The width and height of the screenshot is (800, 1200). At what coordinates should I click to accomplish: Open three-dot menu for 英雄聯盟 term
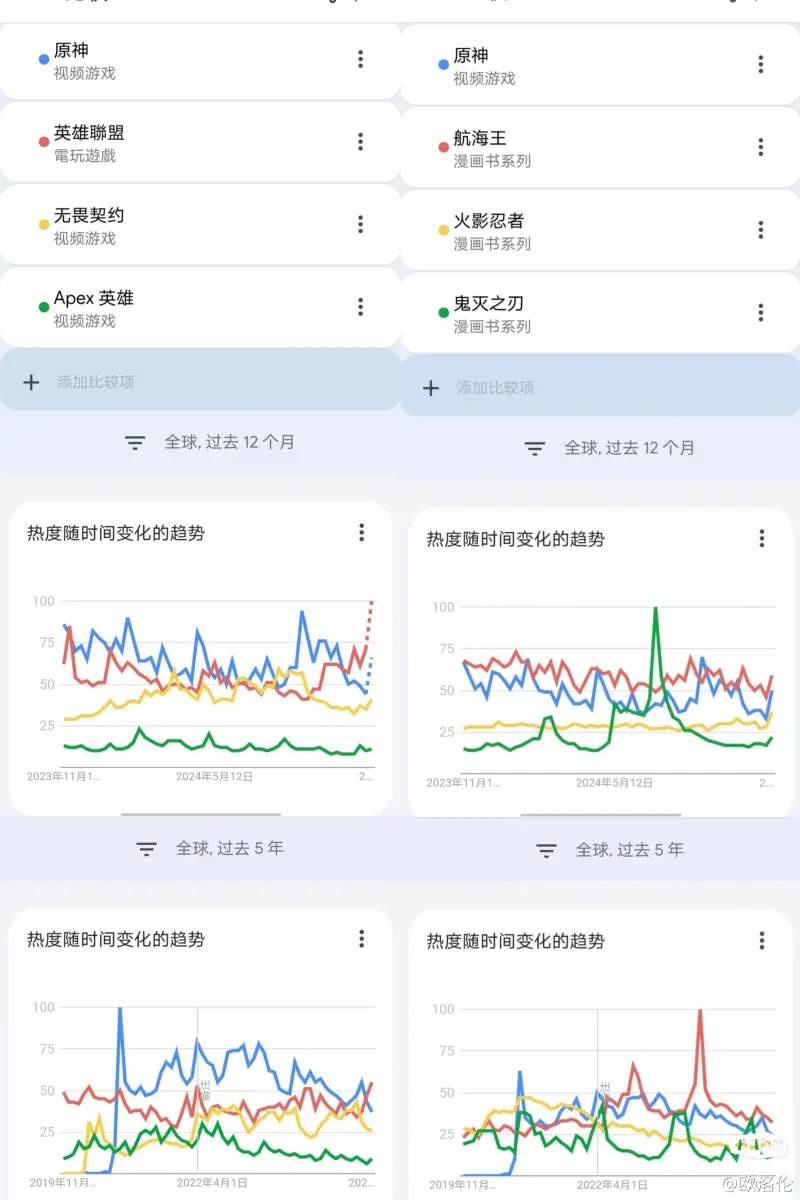click(x=361, y=142)
